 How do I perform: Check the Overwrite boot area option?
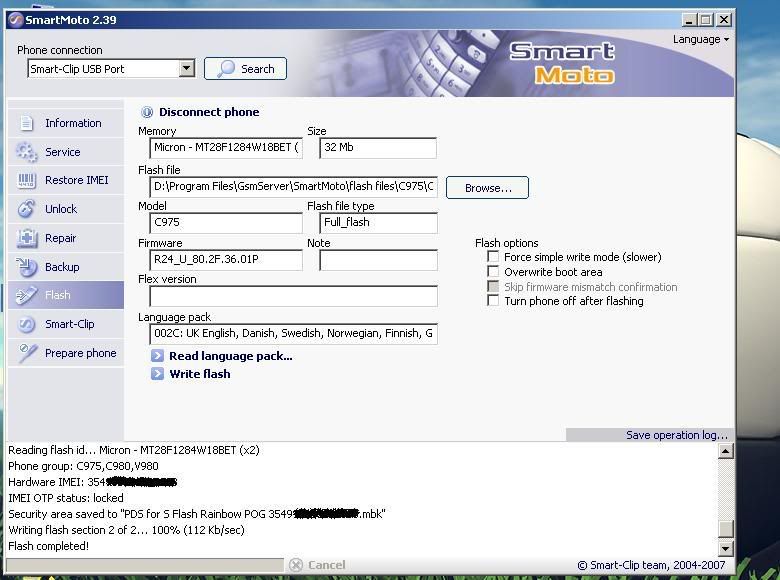(493, 272)
